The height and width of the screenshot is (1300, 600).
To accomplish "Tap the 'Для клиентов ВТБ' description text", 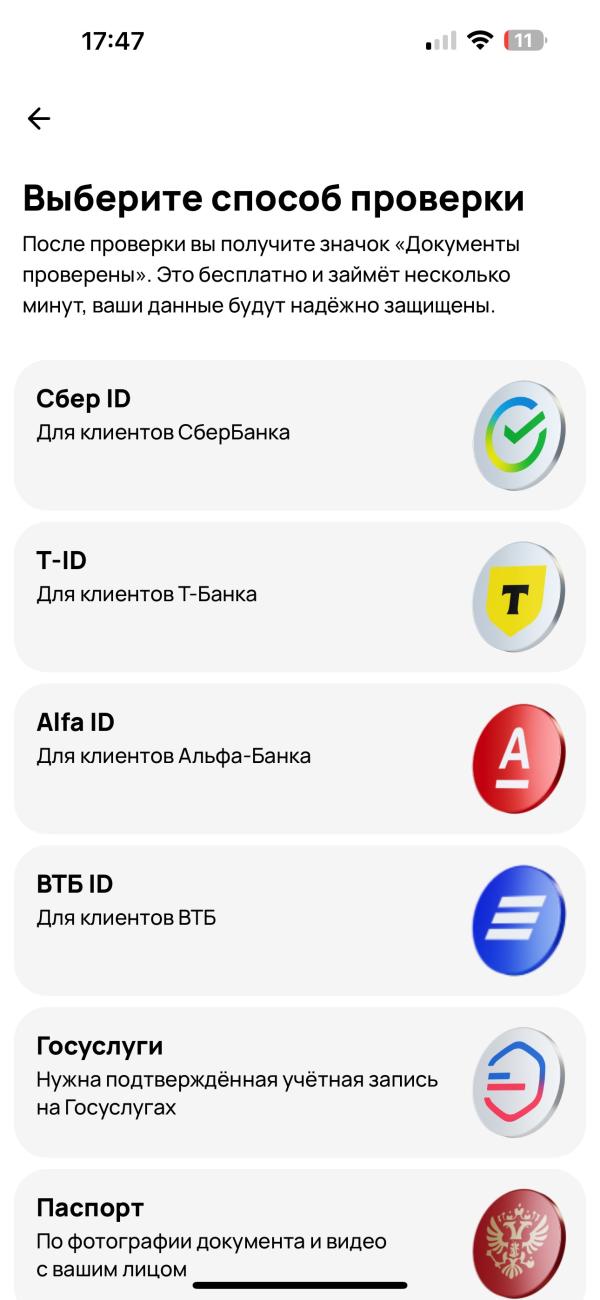I will pyautogui.click(x=126, y=917).
